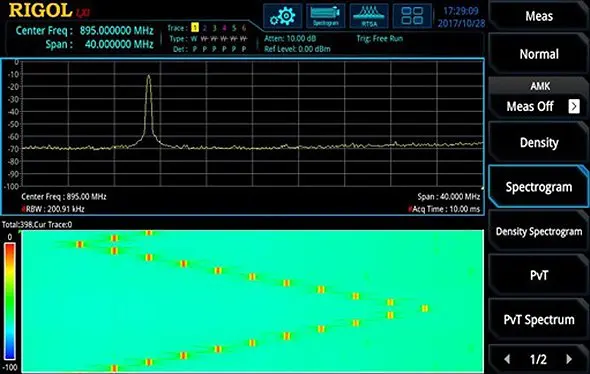Select trace 2 indicator

coord(205,28)
